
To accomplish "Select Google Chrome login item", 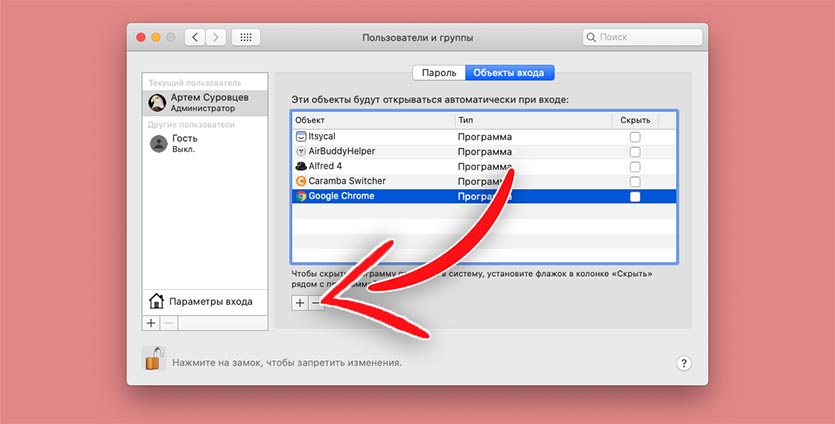I will pos(484,197).
